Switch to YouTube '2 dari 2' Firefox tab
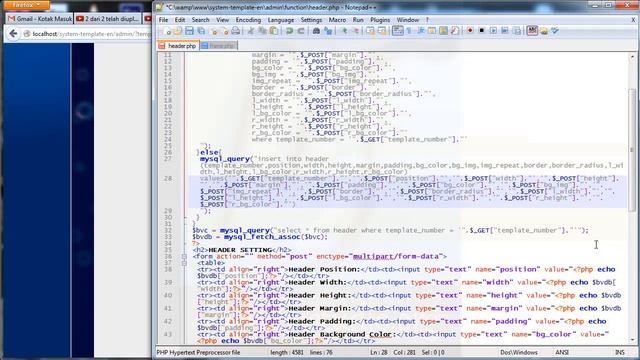 pyautogui.click(x=108, y=19)
